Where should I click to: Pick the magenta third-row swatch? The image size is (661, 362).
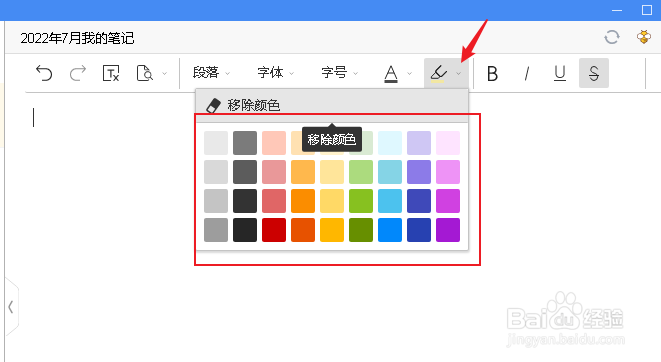[x=448, y=201]
